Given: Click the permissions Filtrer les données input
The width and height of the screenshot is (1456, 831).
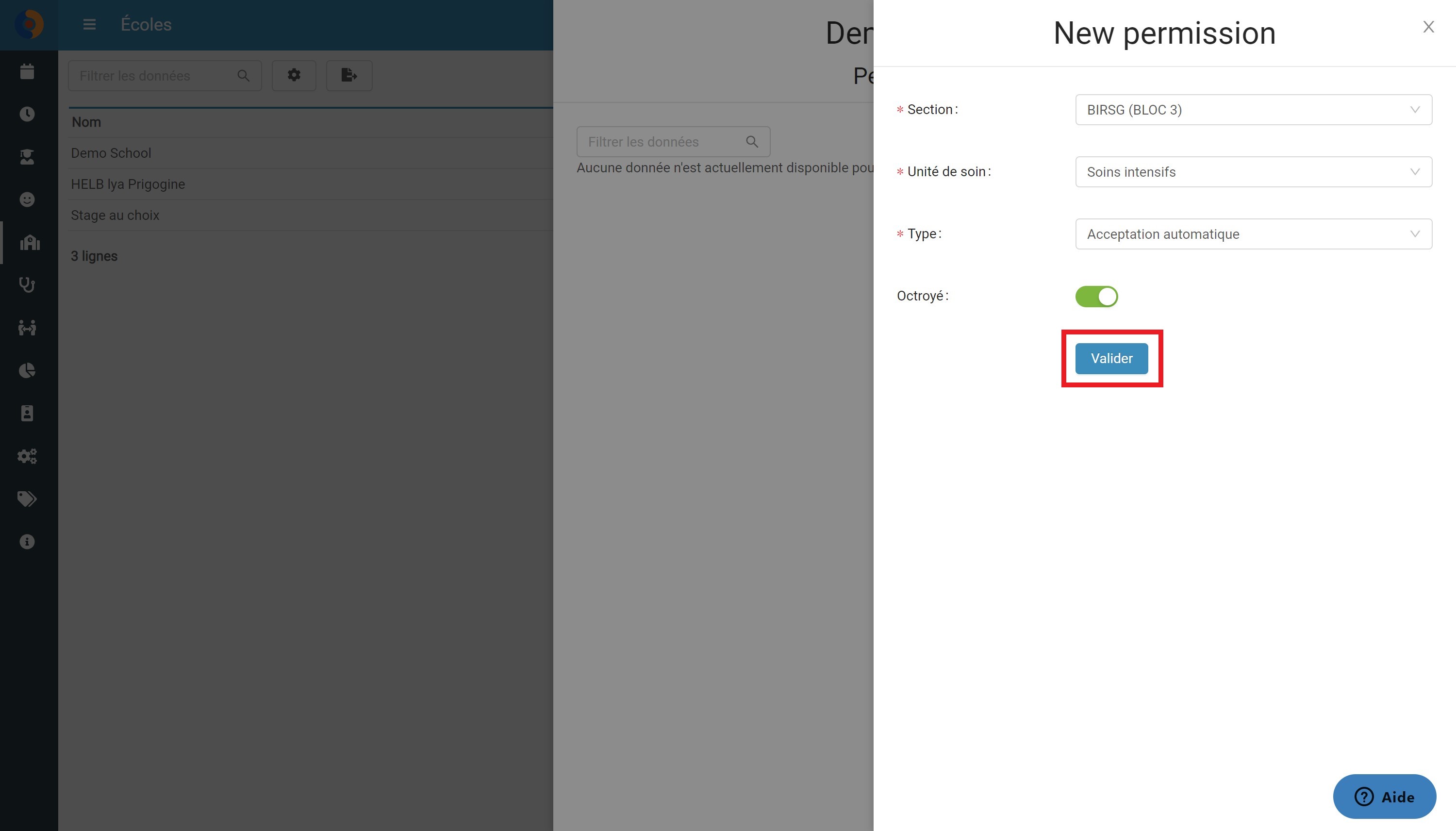Looking at the screenshot, I should click(673, 142).
